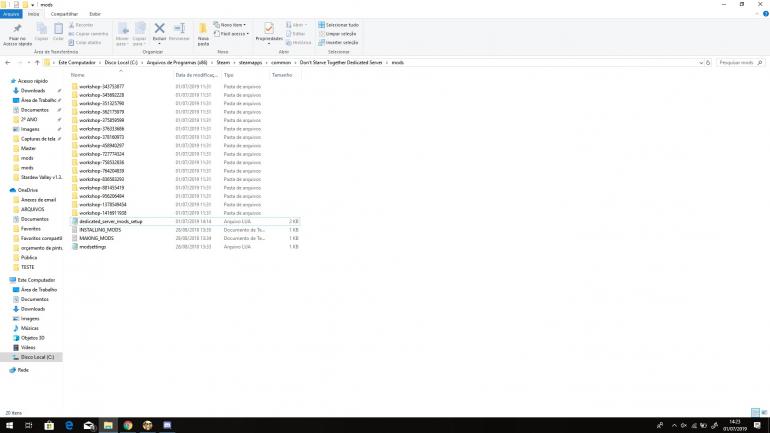Click Limpar seleção in the ribbon
Image resolution: width=770 pixels, height=433 pixels.
click(337, 34)
